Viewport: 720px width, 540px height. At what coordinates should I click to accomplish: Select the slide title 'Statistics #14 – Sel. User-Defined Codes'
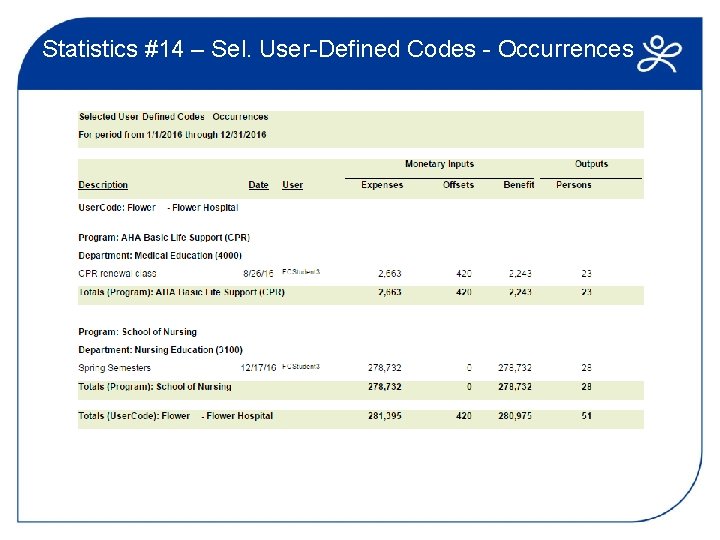pos(259,49)
